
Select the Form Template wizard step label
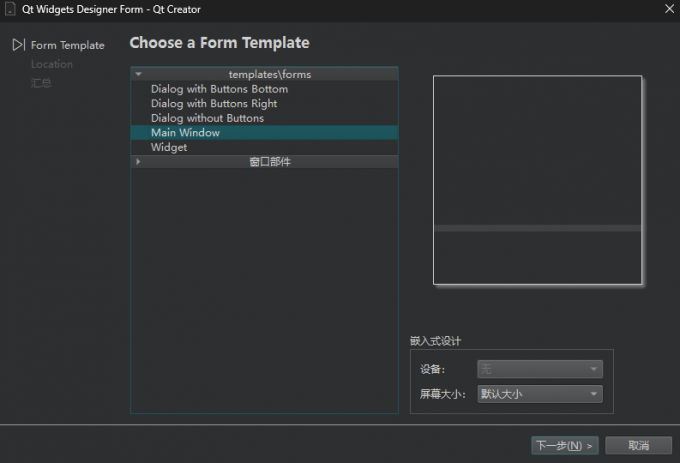pyautogui.click(x=67, y=45)
